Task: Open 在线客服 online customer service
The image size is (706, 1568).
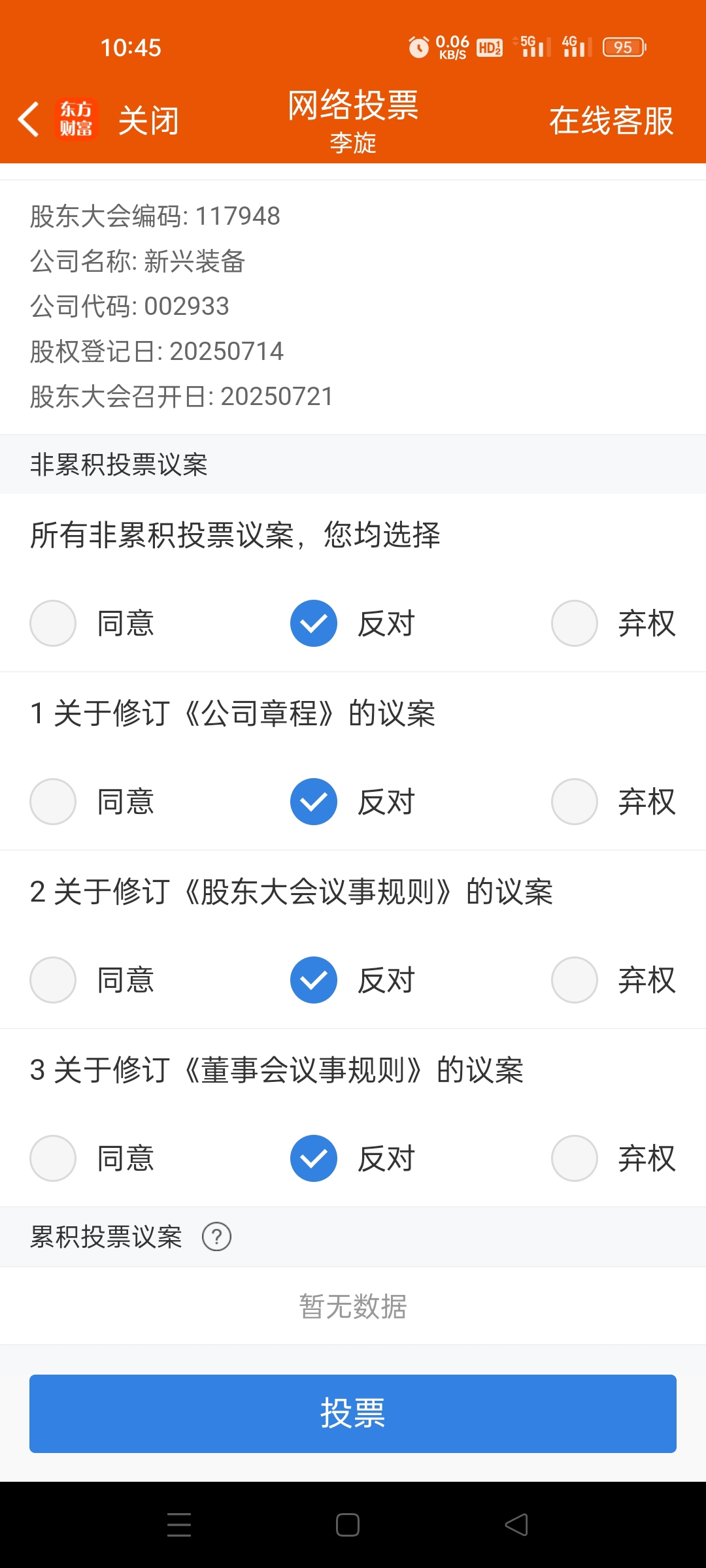Action: [x=611, y=121]
